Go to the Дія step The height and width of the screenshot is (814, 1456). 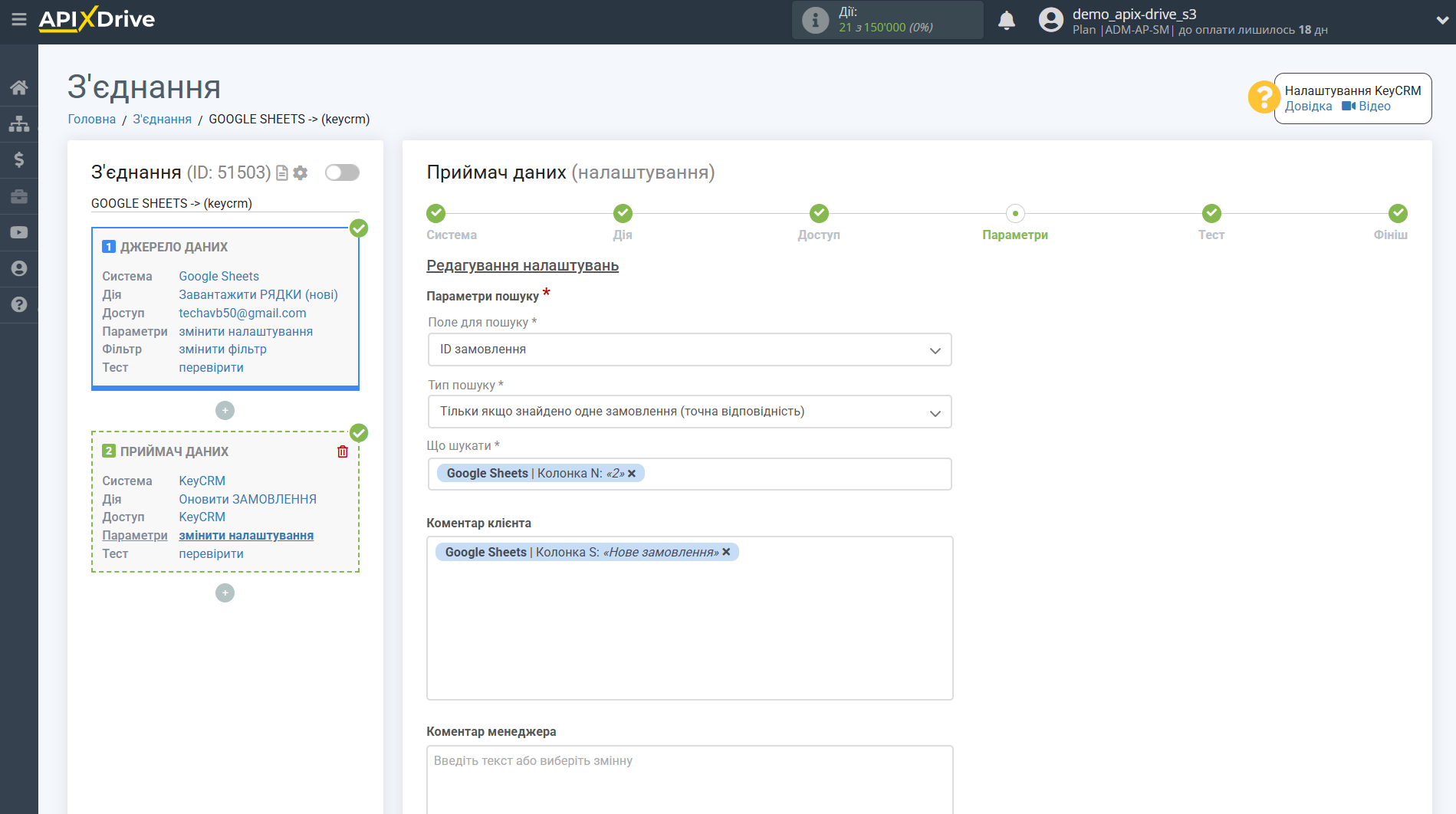623,214
